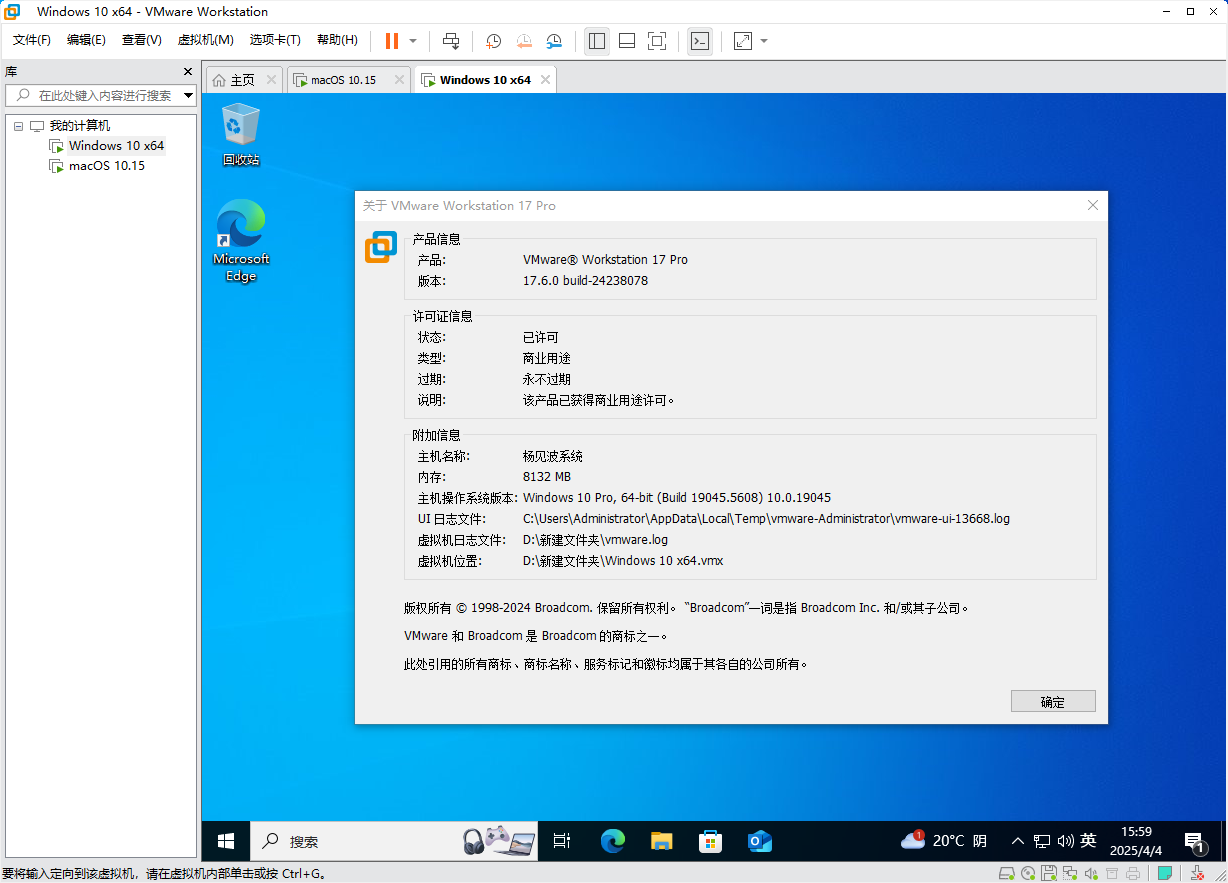This screenshot has width=1228, height=883.
Task: Open the dropdown arrow beside pause button
Action: click(x=413, y=41)
